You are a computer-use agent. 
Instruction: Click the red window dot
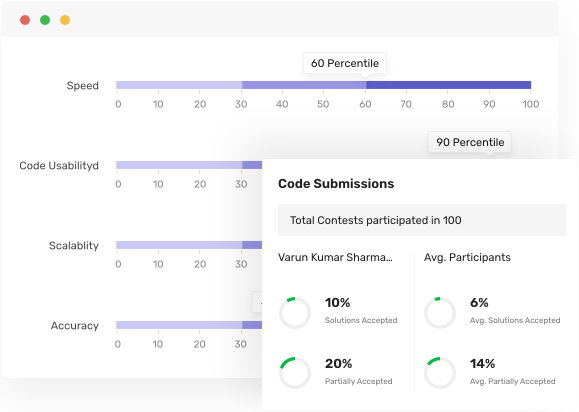click(25, 20)
